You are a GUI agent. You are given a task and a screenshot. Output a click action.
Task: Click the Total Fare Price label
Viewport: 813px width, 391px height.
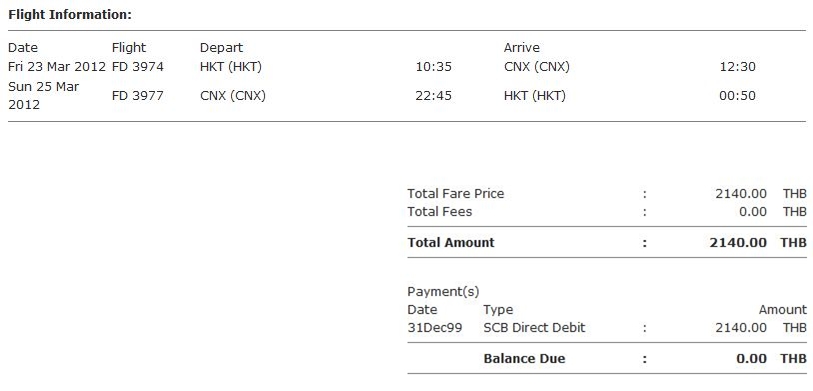point(456,194)
